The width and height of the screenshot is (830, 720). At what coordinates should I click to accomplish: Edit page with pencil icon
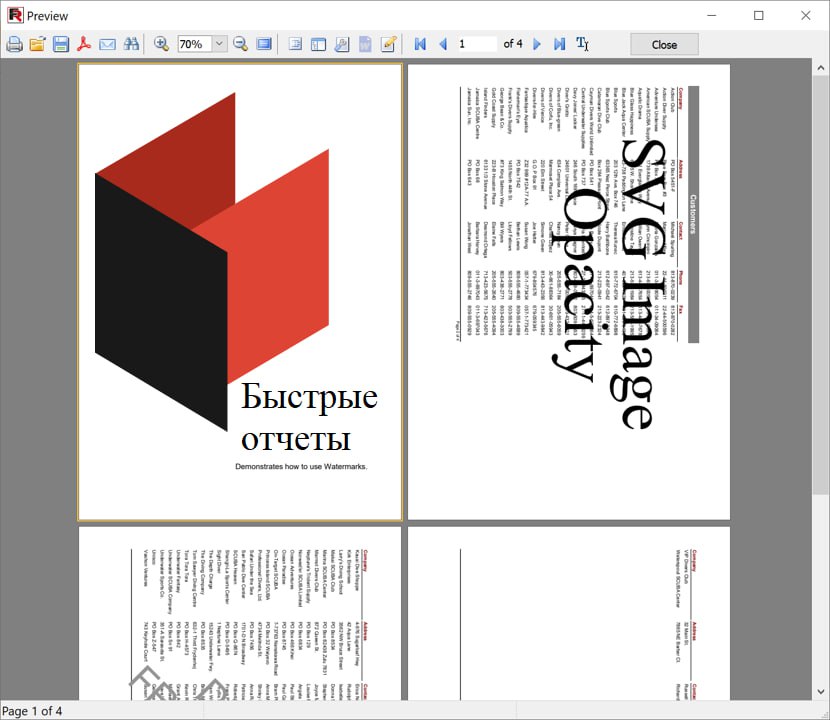(389, 44)
